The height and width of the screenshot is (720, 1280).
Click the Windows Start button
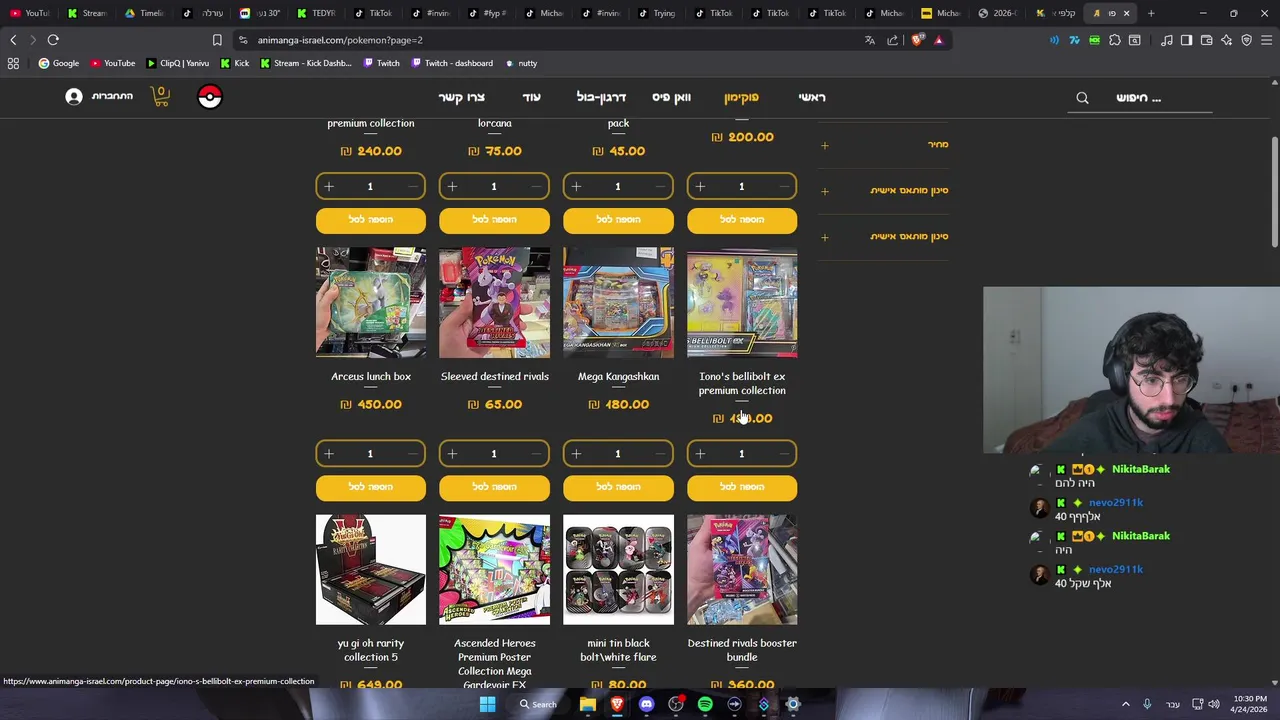(x=487, y=704)
